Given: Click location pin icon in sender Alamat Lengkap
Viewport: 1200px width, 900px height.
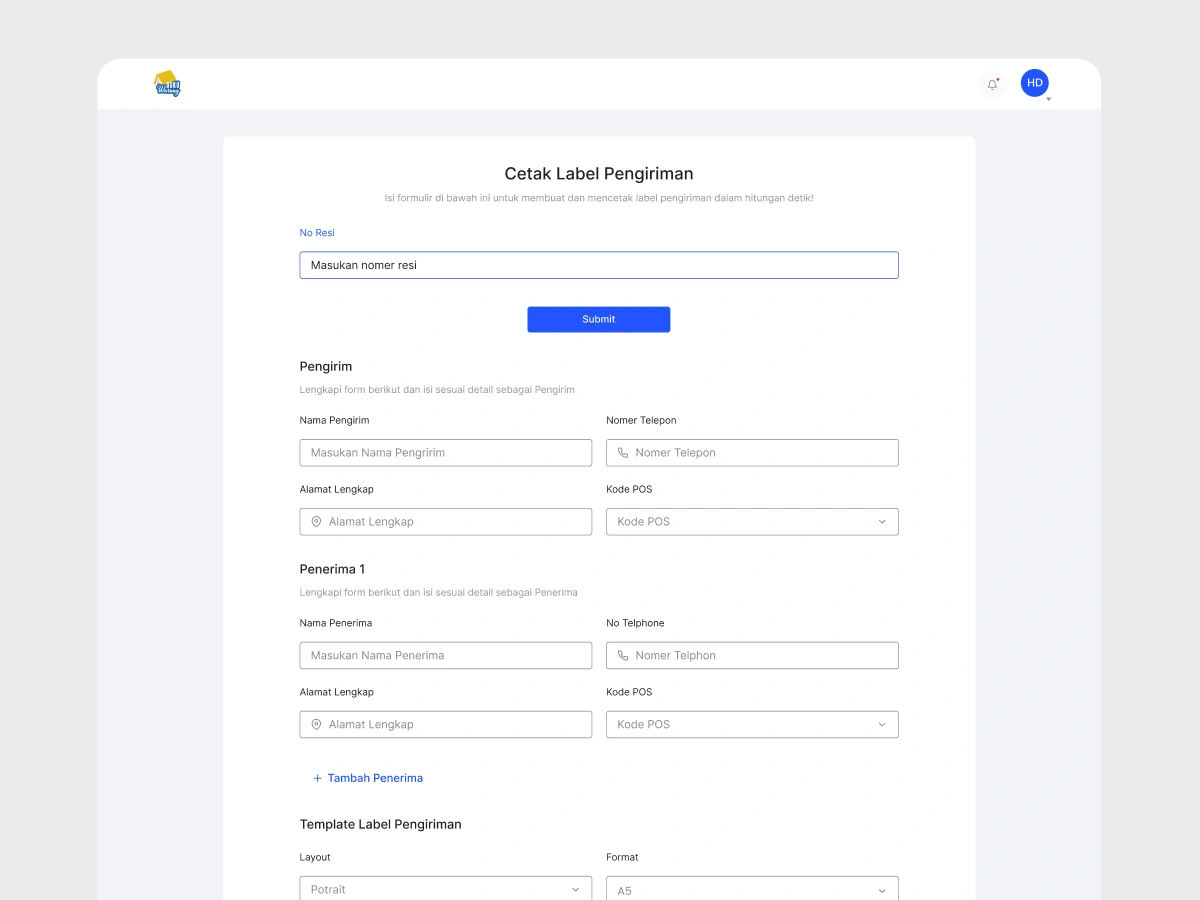Looking at the screenshot, I should coord(316,522).
